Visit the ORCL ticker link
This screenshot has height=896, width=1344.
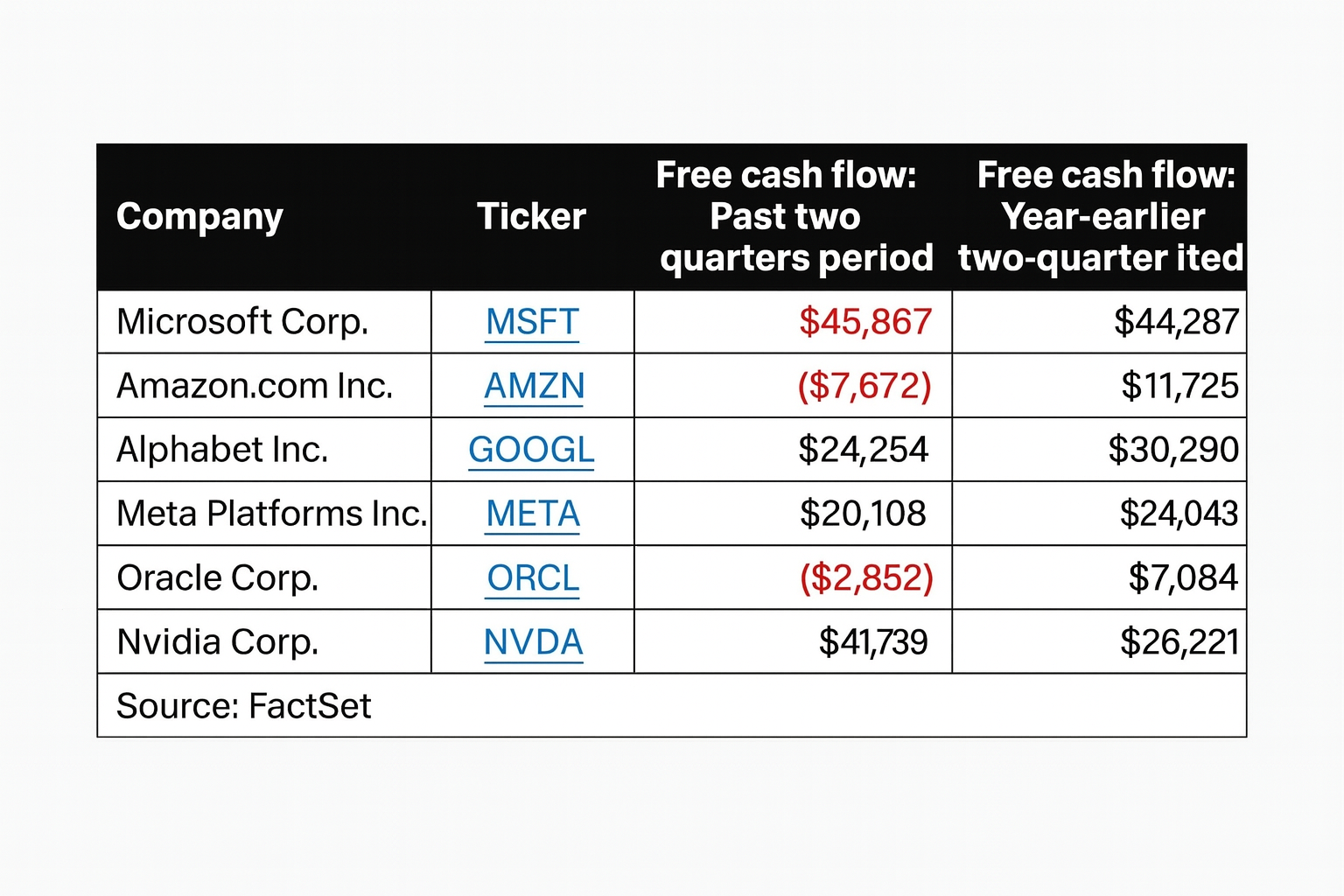533,577
